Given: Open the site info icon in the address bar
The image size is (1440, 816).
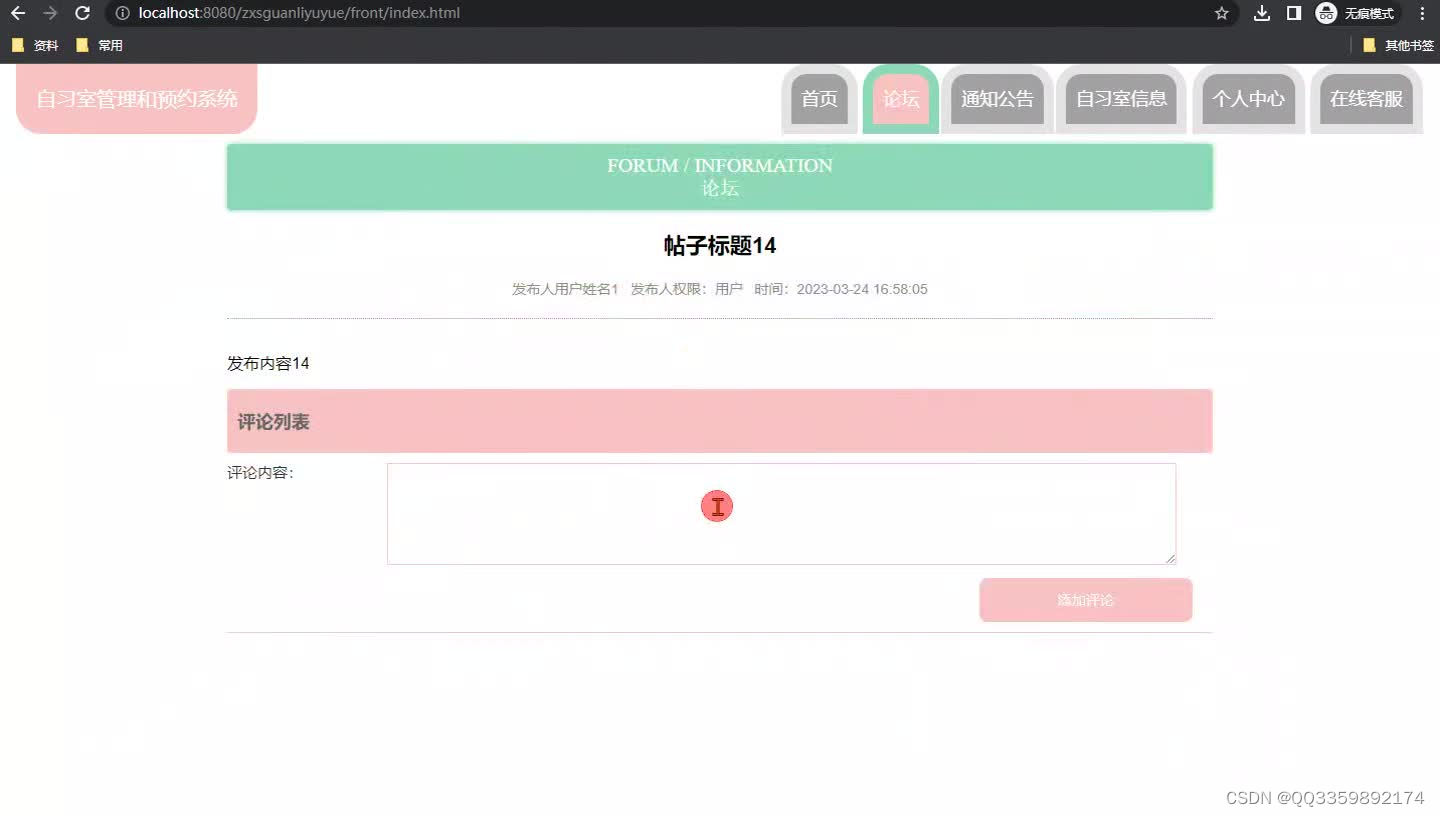Looking at the screenshot, I should [123, 13].
